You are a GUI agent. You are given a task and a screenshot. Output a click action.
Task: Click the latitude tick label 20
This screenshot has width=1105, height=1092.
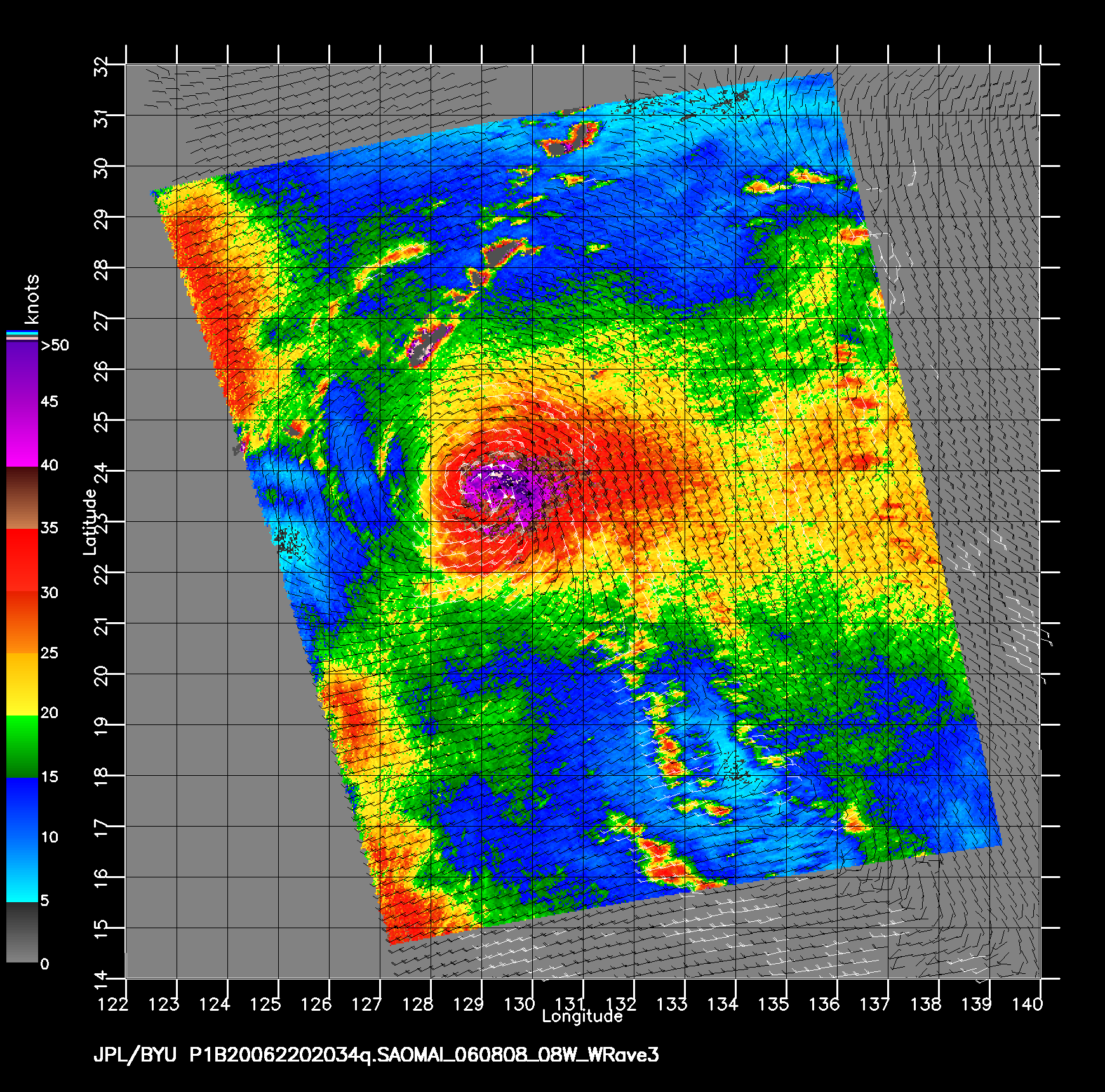(x=102, y=676)
